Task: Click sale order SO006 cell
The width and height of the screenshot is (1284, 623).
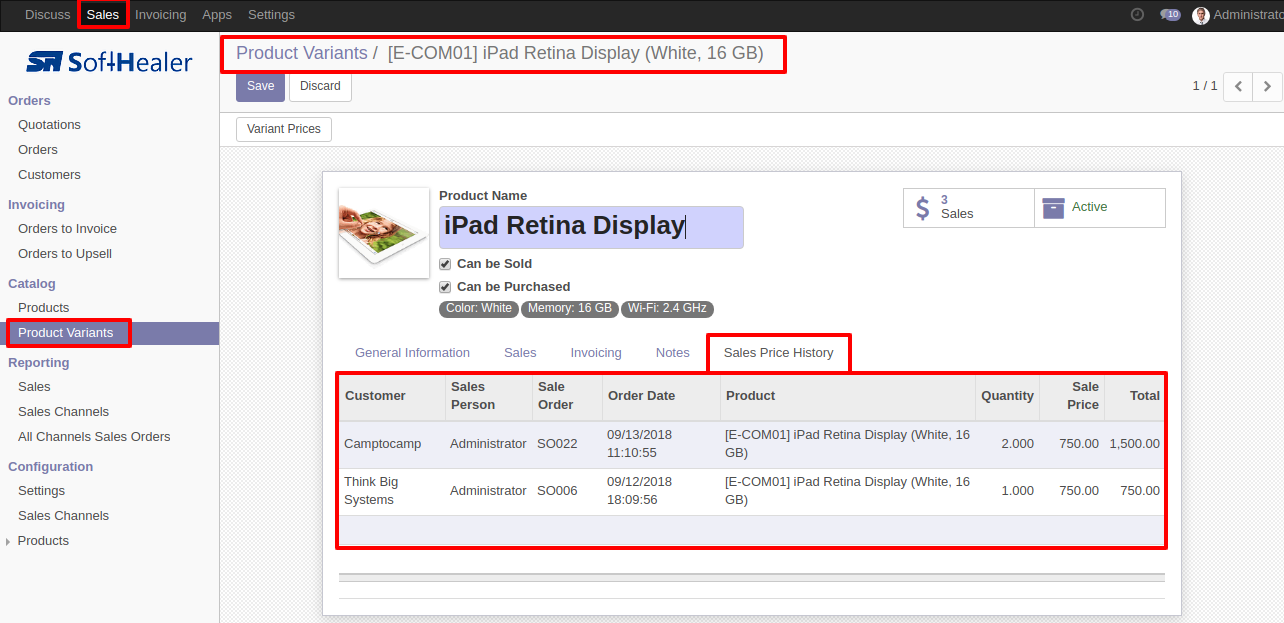Action: pos(567,492)
